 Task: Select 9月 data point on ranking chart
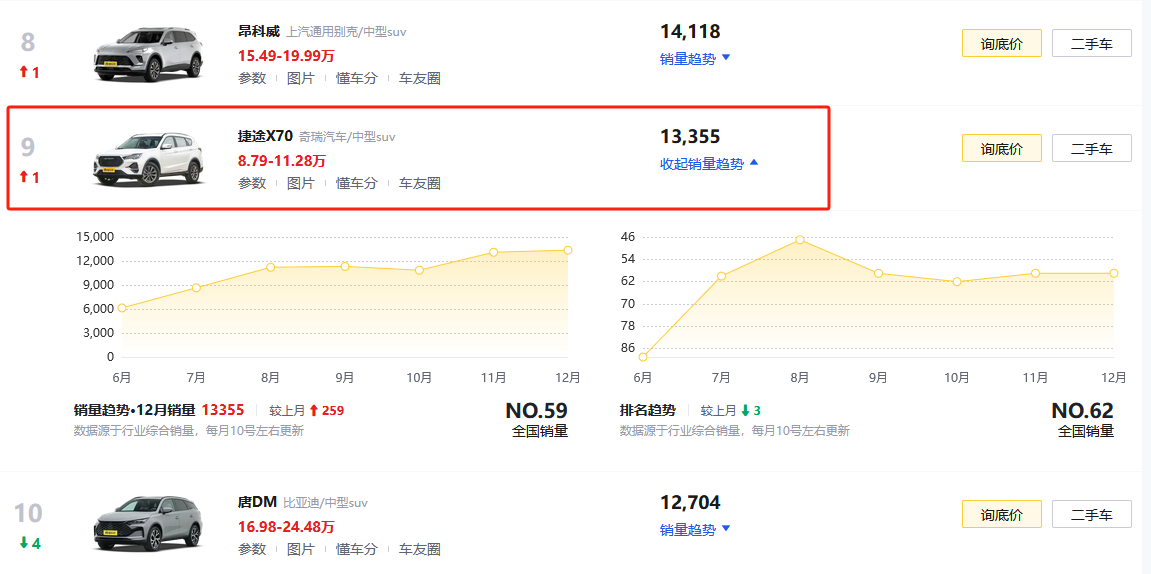[879, 274]
